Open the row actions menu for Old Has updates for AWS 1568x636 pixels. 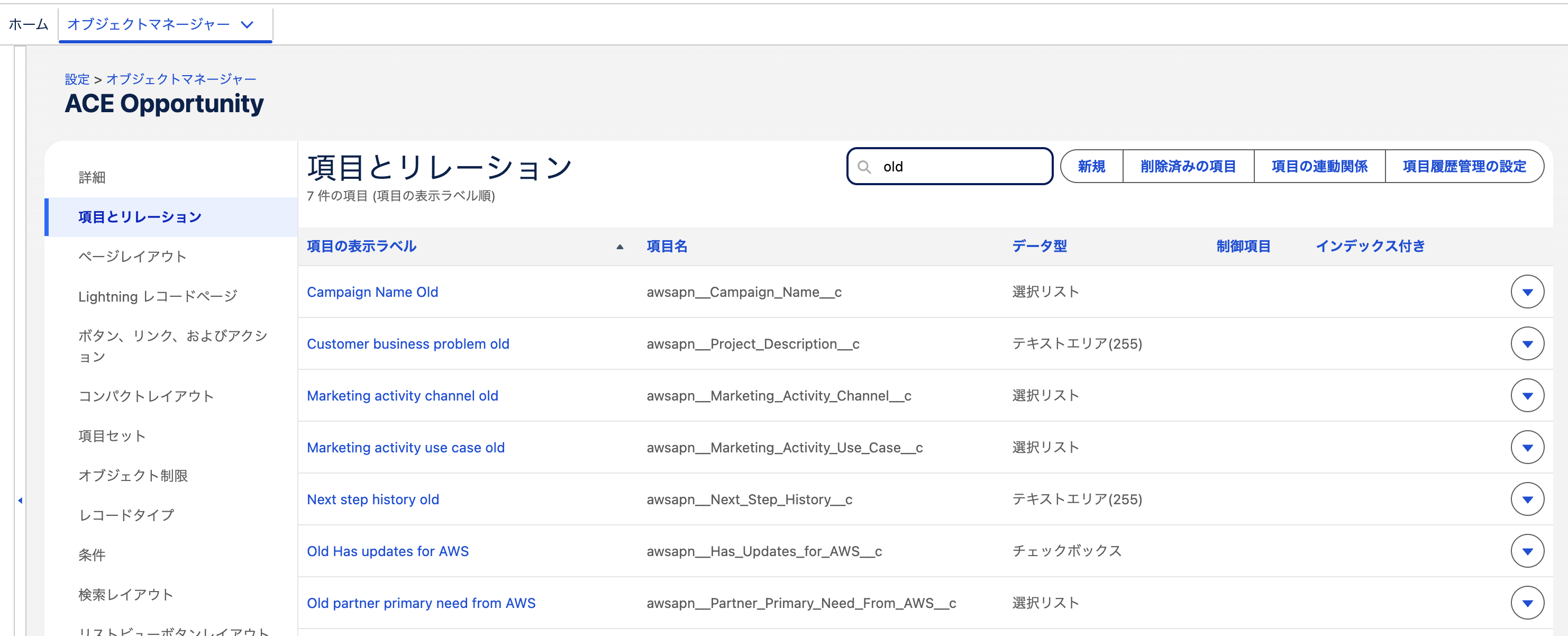[1527, 551]
